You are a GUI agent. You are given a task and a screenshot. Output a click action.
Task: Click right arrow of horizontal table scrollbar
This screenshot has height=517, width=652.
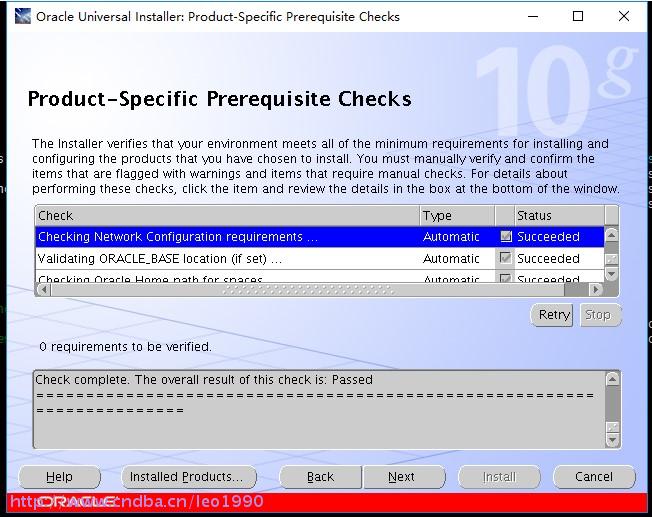[596, 289]
